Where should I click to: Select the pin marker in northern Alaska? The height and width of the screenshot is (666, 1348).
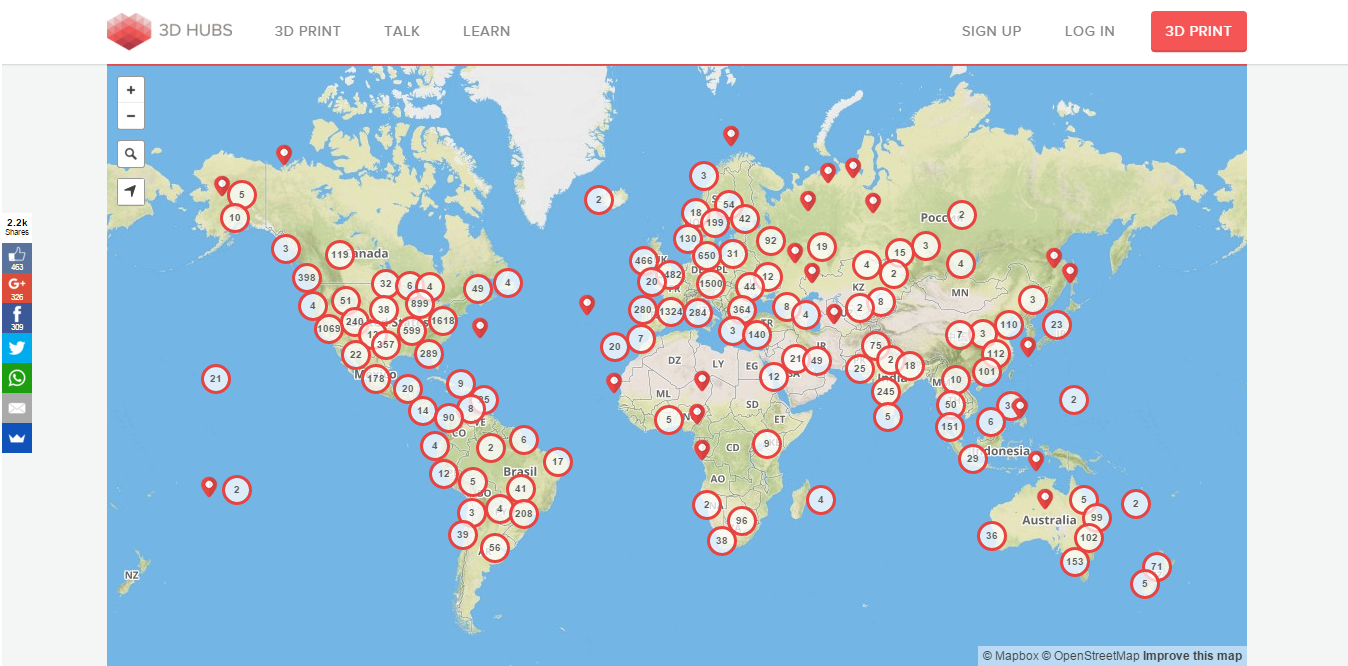284,155
